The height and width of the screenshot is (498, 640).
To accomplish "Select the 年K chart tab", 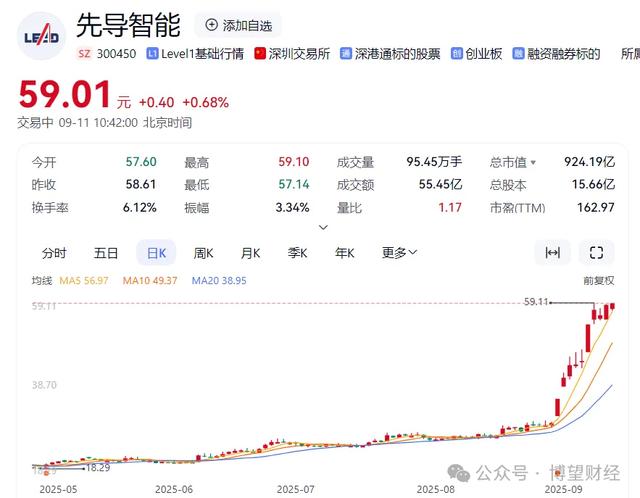I will point(344,253).
